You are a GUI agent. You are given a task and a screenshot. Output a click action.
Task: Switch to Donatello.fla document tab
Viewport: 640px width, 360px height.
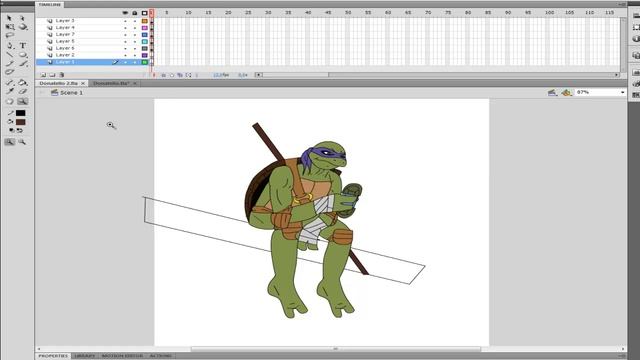pos(111,83)
